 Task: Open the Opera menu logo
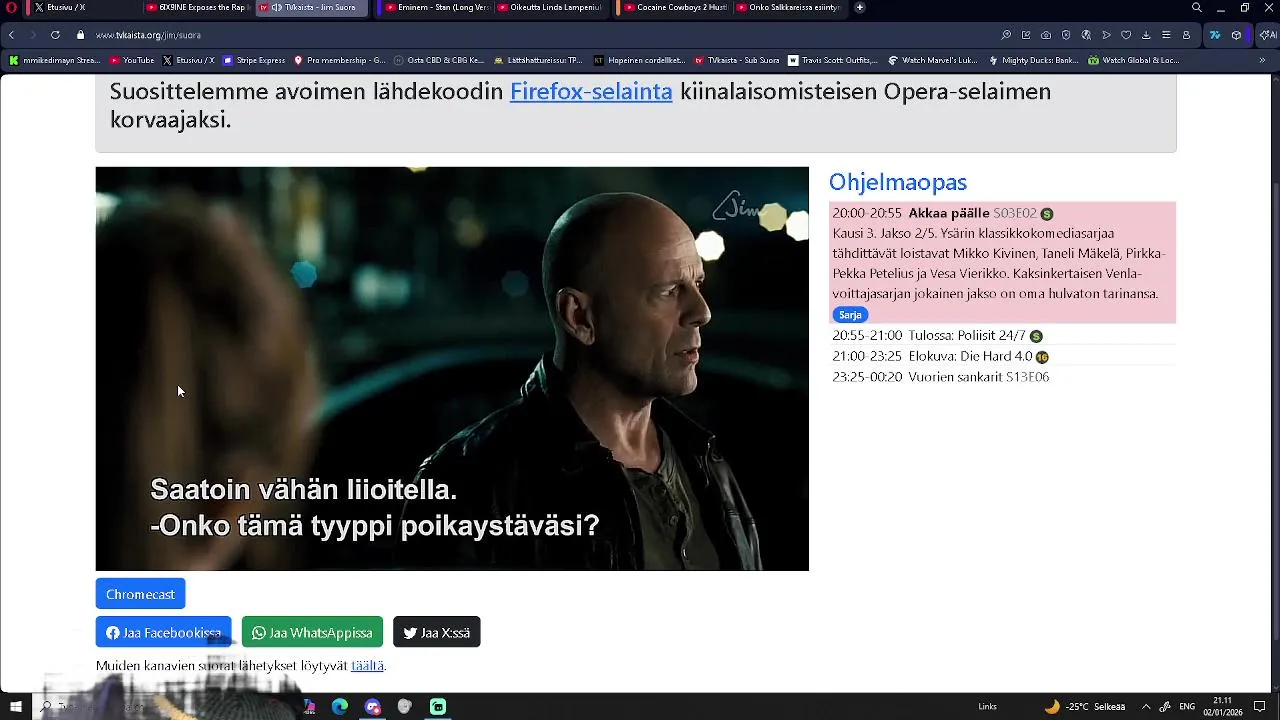[x=11, y=8]
